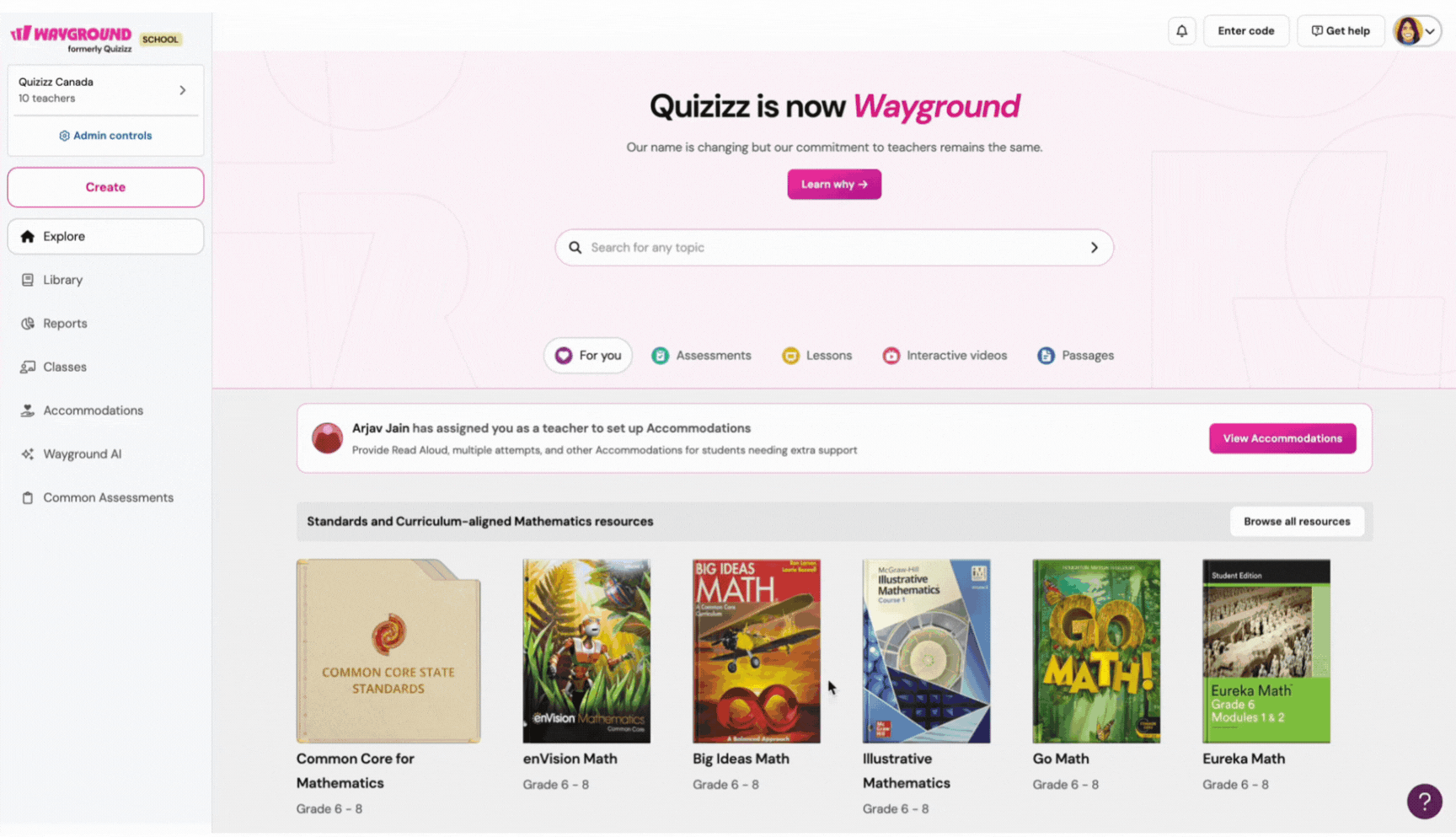Expand the Quizizz Canada organization chevron
Image resolution: width=1456 pixels, height=837 pixels.
(x=182, y=90)
